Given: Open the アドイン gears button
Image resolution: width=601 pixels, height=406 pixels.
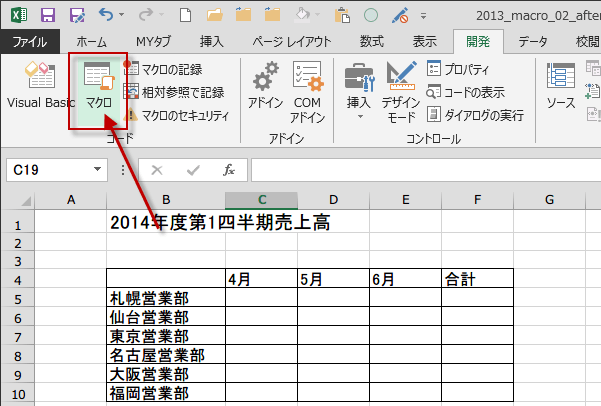Looking at the screenshot, I should pyautogui.click(x=265, y=85).
